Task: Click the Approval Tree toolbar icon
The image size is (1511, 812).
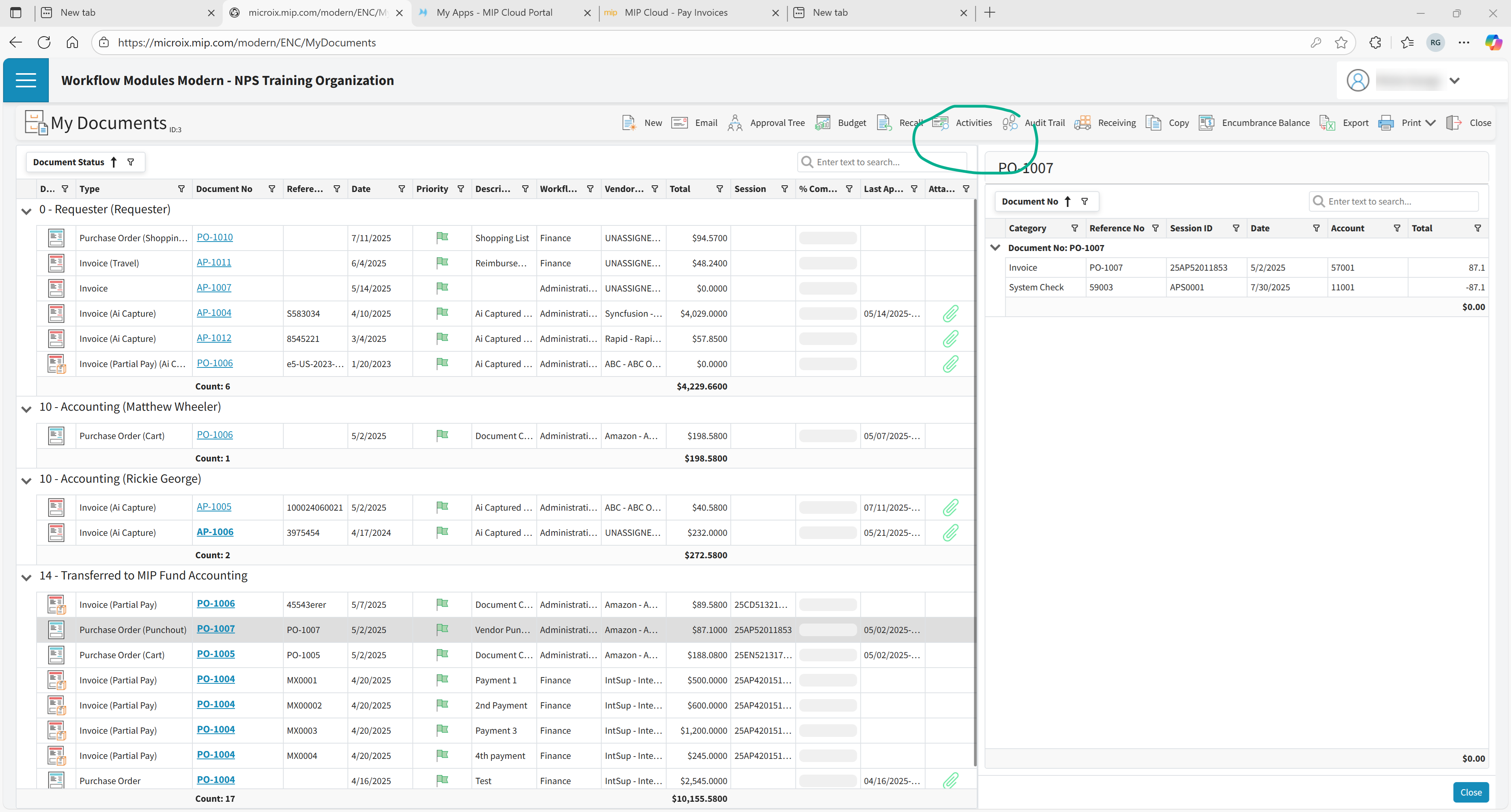Action: [734, 122]
